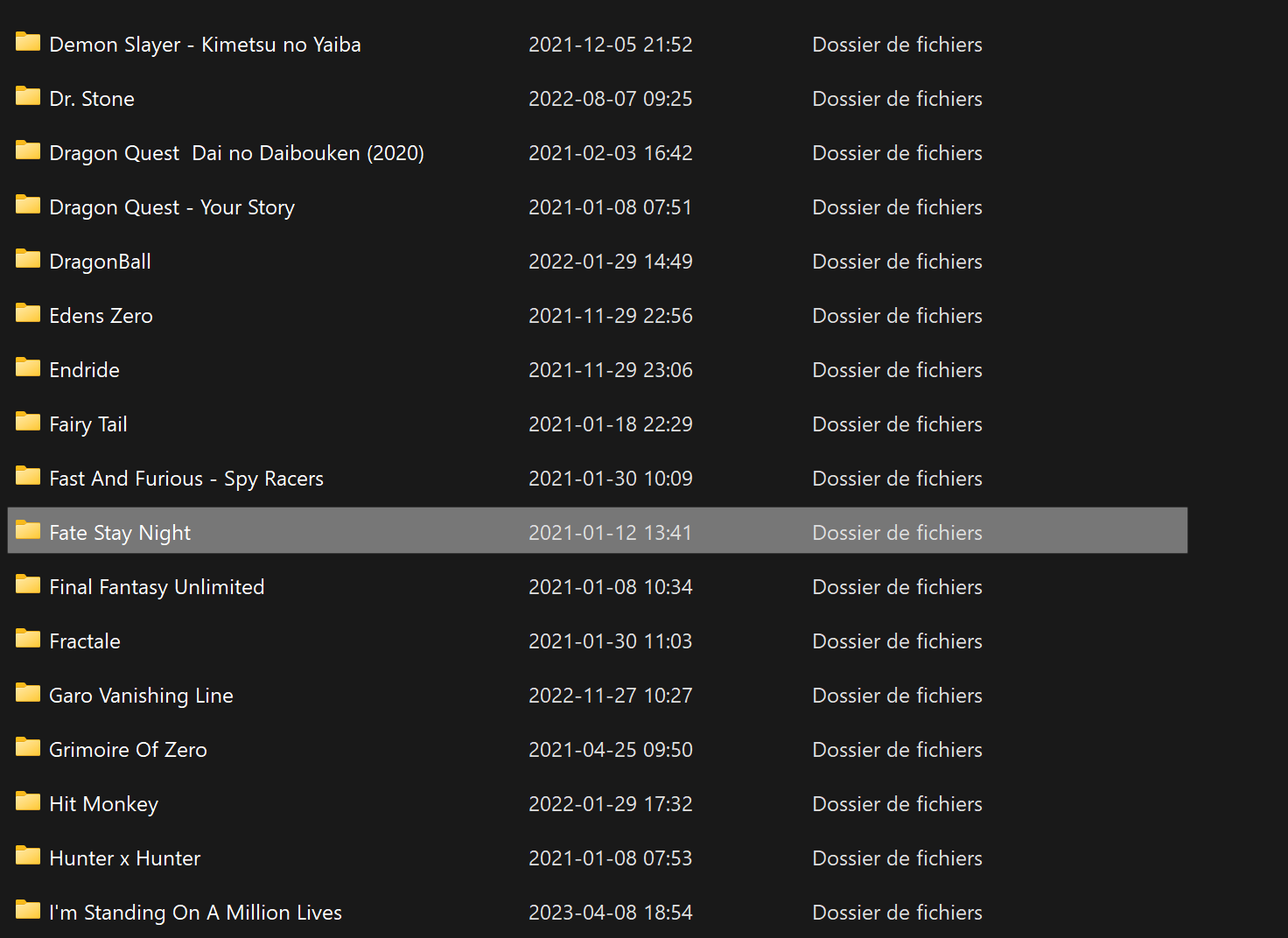The height and width of the screenshot is (938, 1288).
Task: Select Dragon Quest - Your Story folder
Action: click(x=171, y=207)
